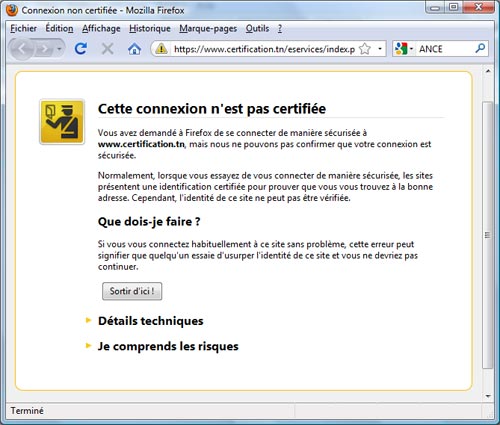This screenshot has height=425, width=500.
Task: Open the navigation history dropdown arrow
Action: 59,49
